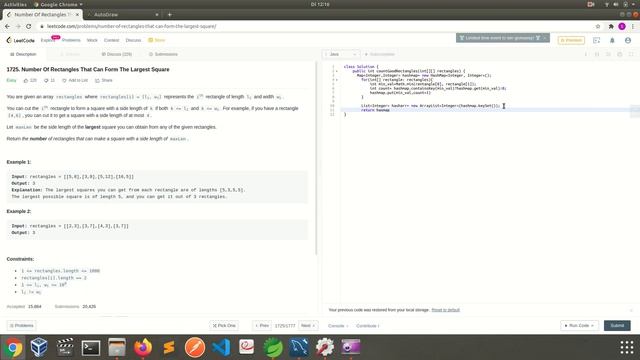Toggle the Autocomplete option in editor
Screen dimensions: 640x360
pyautogui.click(x=380, y=54)
